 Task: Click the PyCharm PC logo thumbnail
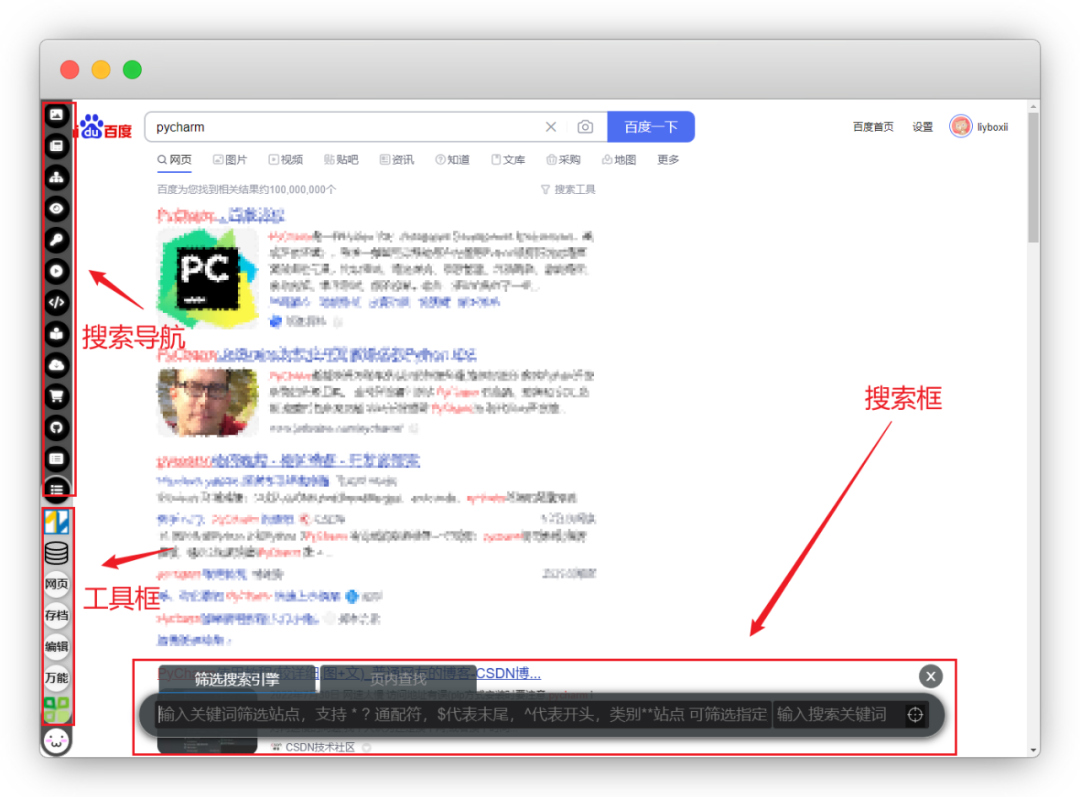(x=208, y=278)
